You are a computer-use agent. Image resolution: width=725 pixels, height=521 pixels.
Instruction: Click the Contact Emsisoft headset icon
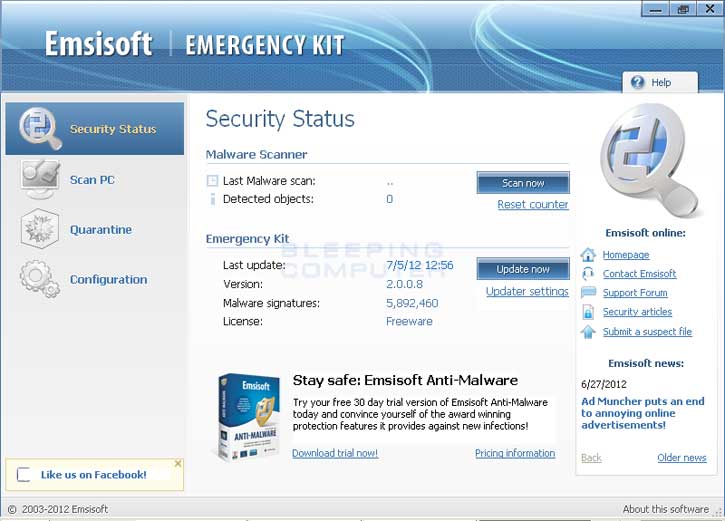[x=588, y=274]
